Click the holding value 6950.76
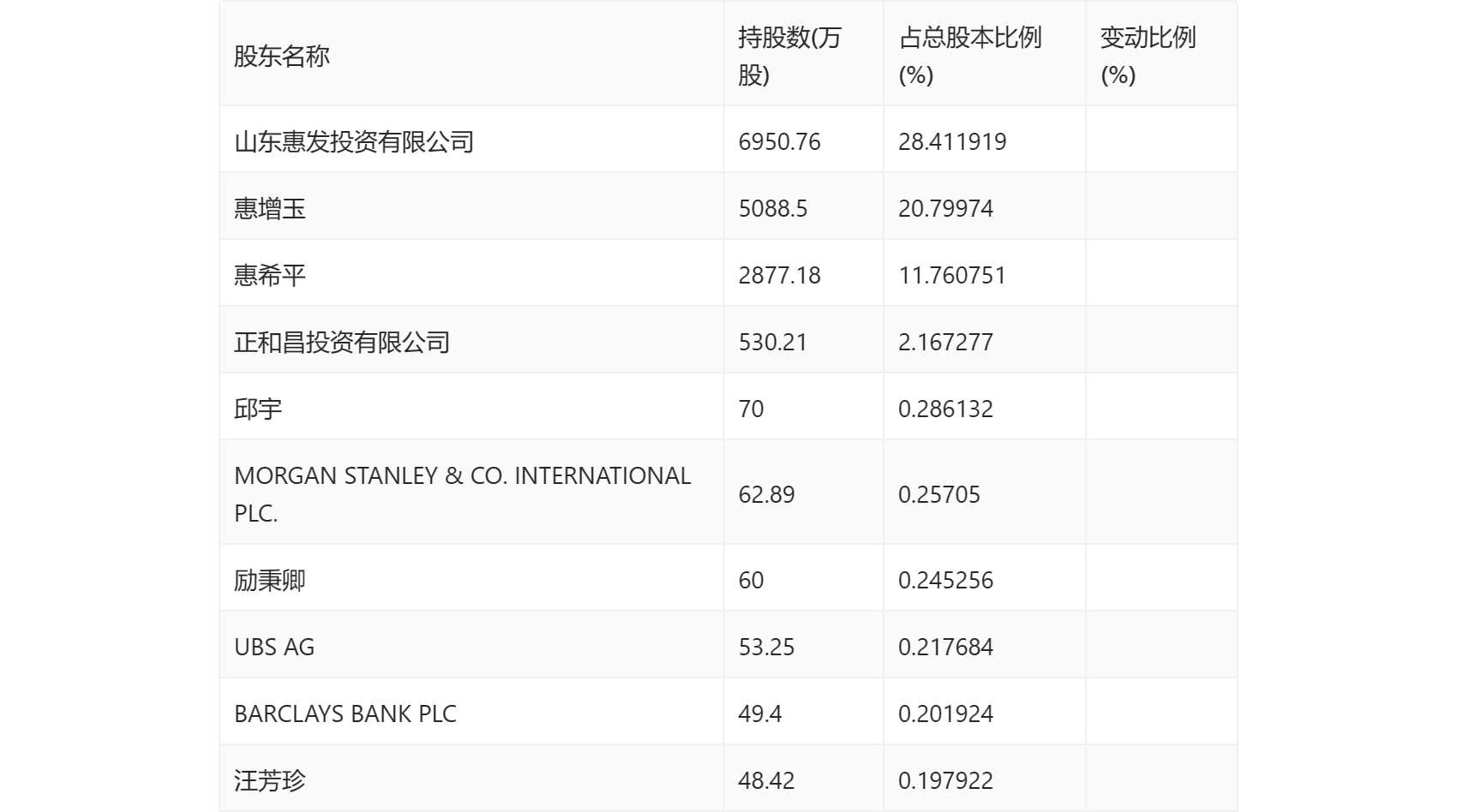Image resolution: width=1457 pixels, height=812 pixels. pyautogui.click(x=779, y=142)
